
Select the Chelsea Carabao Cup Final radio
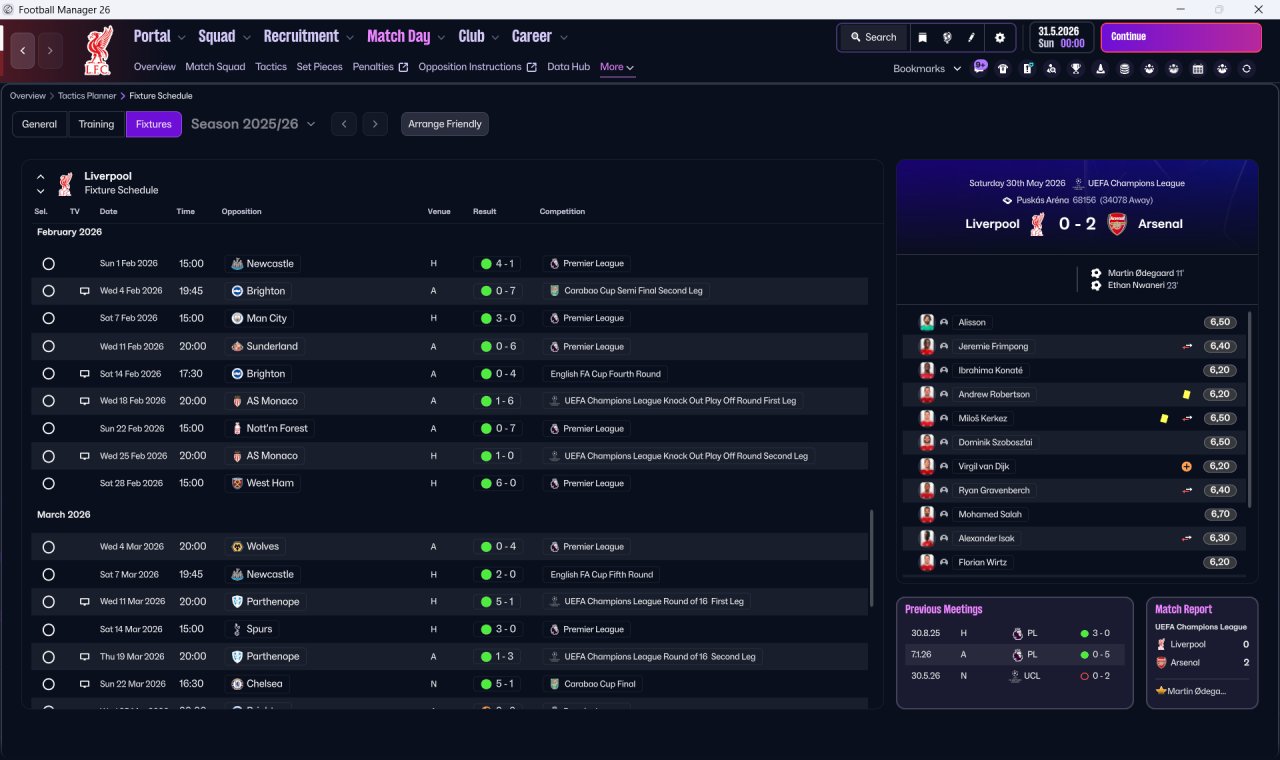(x=48, y=684)
